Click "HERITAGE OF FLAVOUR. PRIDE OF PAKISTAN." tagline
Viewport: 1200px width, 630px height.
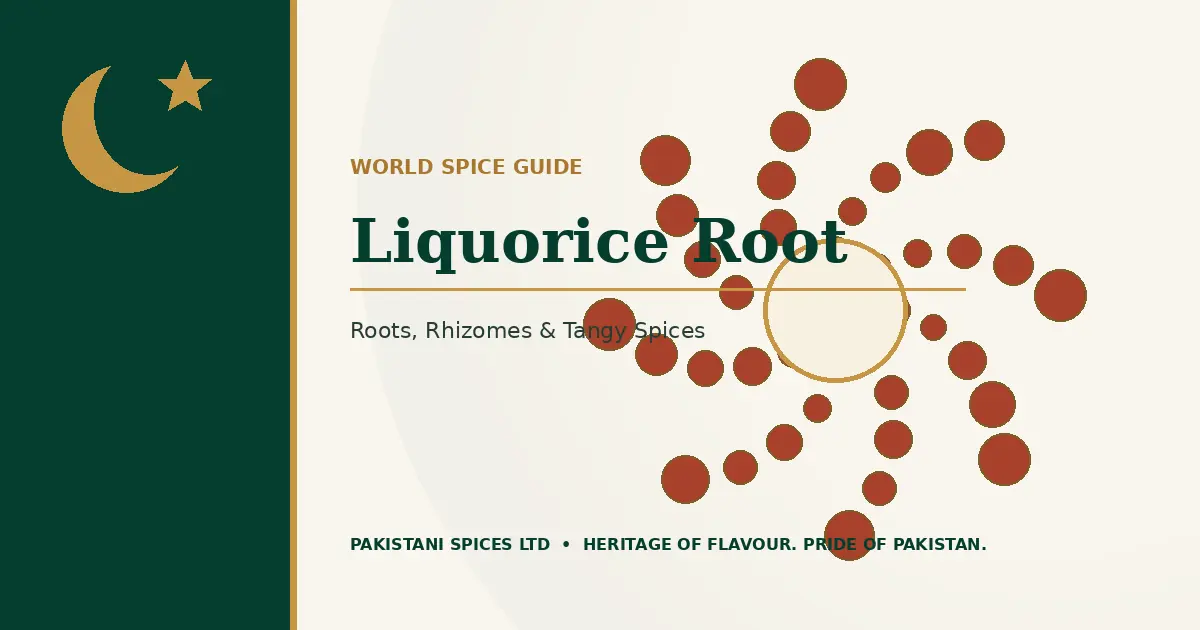tap(785, 545)
